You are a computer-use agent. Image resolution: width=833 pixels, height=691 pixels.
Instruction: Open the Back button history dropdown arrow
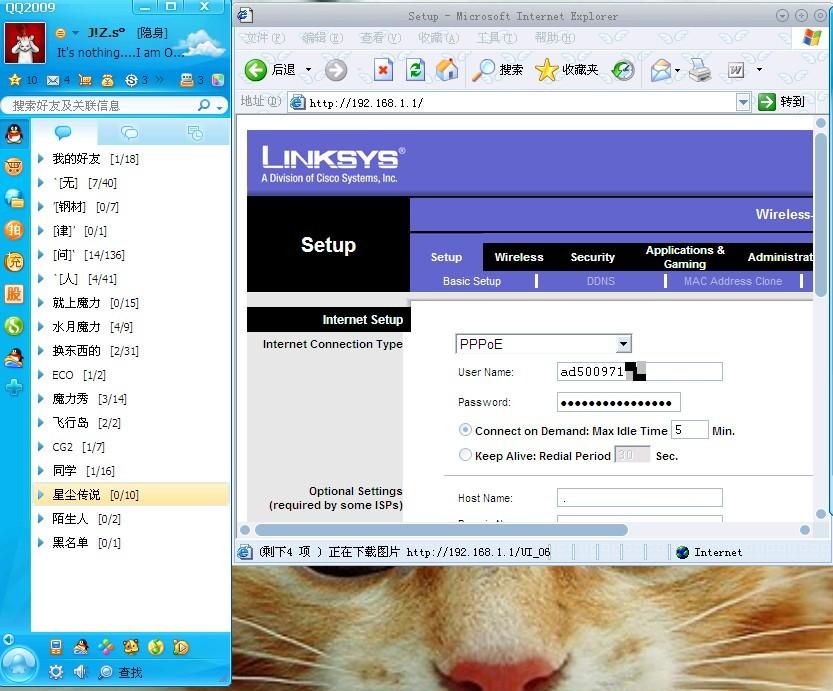[308, 70]
